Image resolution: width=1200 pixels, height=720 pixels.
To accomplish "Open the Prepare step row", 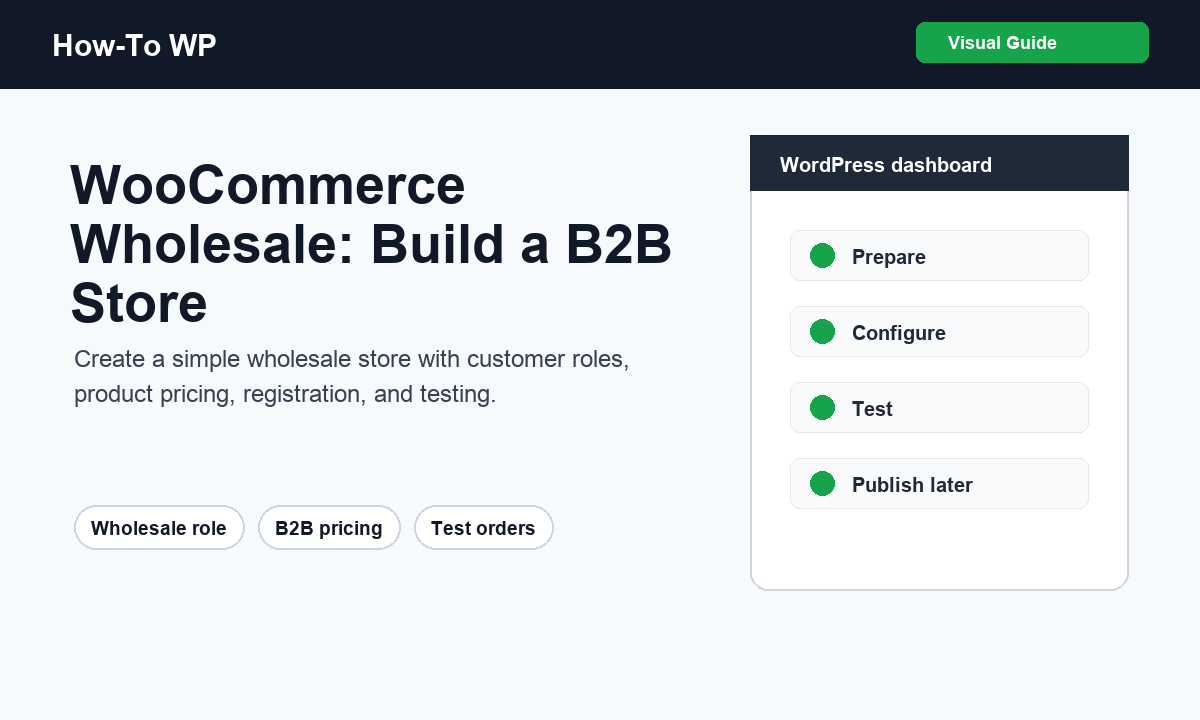I will coord(939,256).
